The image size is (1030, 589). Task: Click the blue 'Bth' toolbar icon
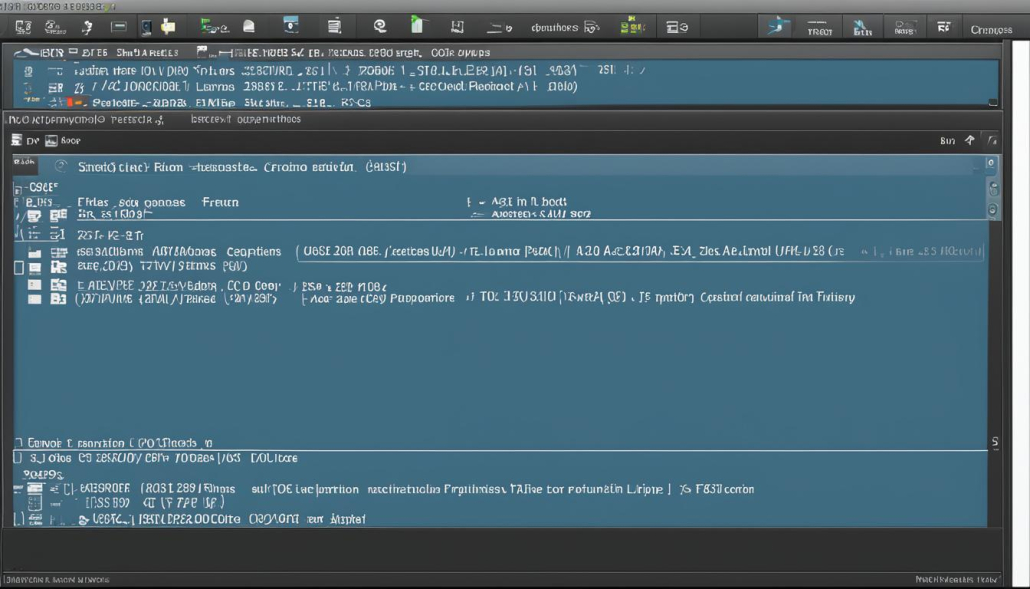[862, 28]
